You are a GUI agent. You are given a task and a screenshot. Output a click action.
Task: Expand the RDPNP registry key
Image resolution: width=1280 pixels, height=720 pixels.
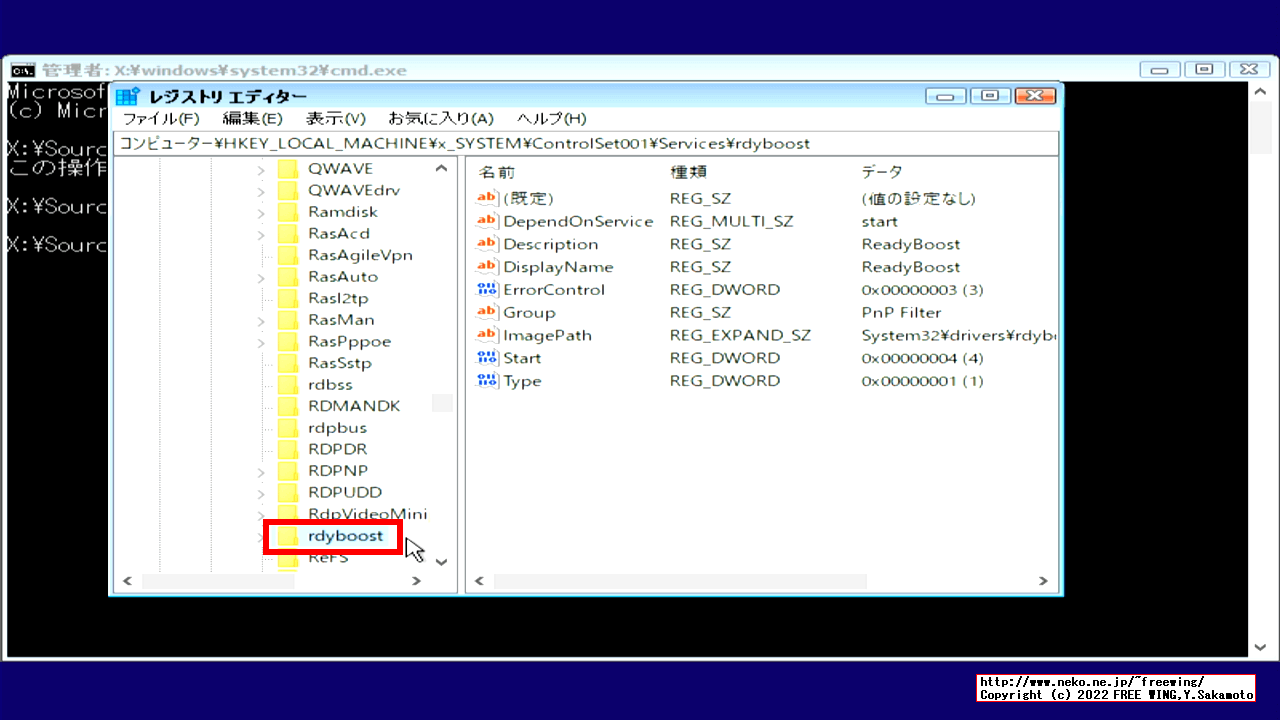(x=260, y=470)
